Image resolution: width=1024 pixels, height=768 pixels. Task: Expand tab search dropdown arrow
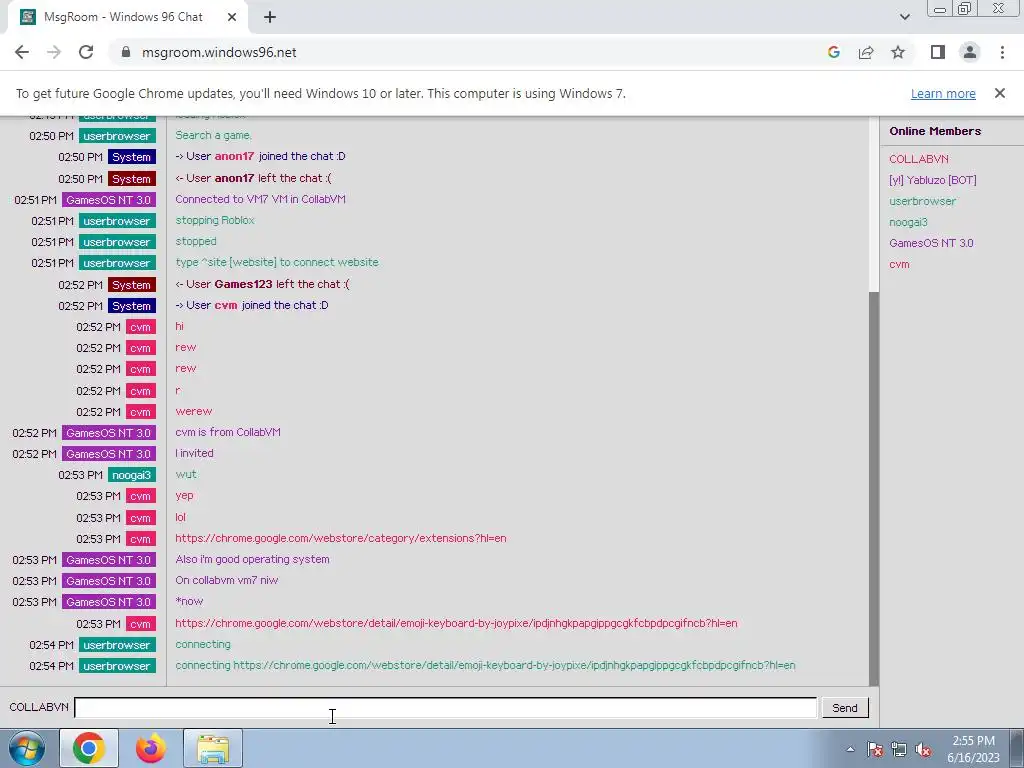point(904,17)
